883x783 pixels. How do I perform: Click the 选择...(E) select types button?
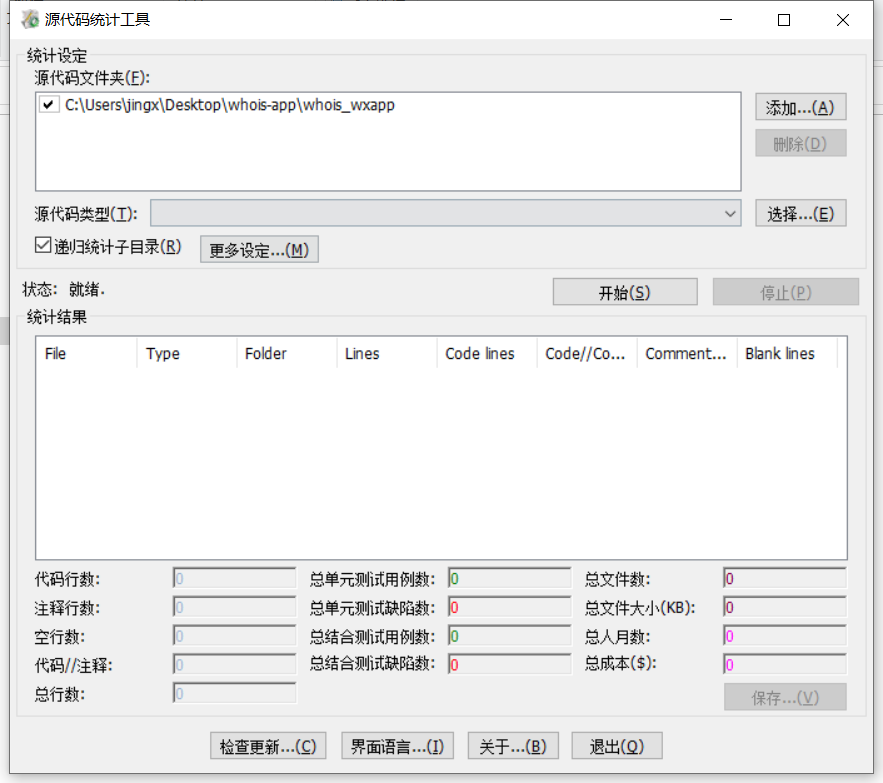tap(799, 212)
